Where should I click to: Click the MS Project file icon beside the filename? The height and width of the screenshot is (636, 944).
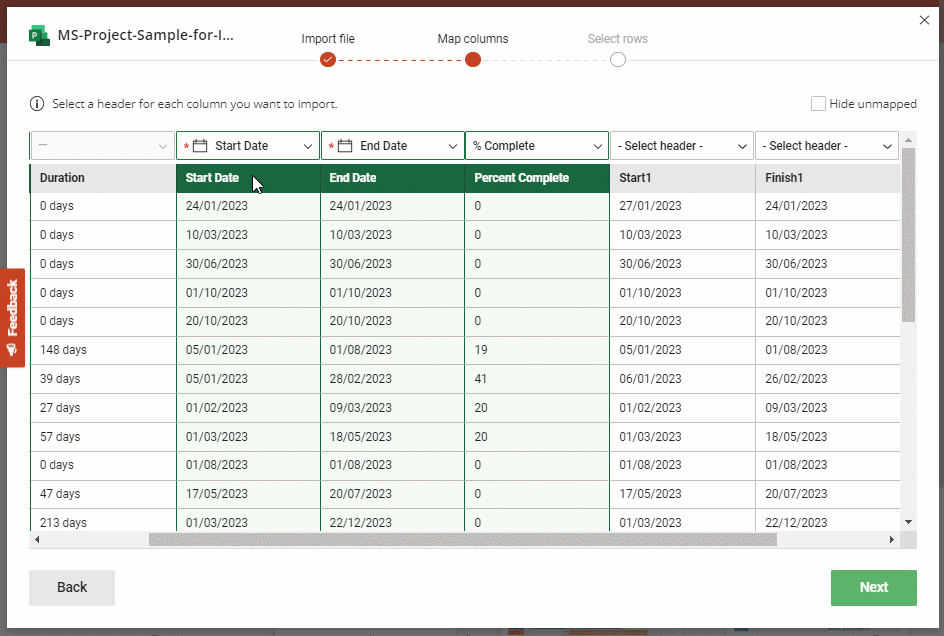coord(39,35)
